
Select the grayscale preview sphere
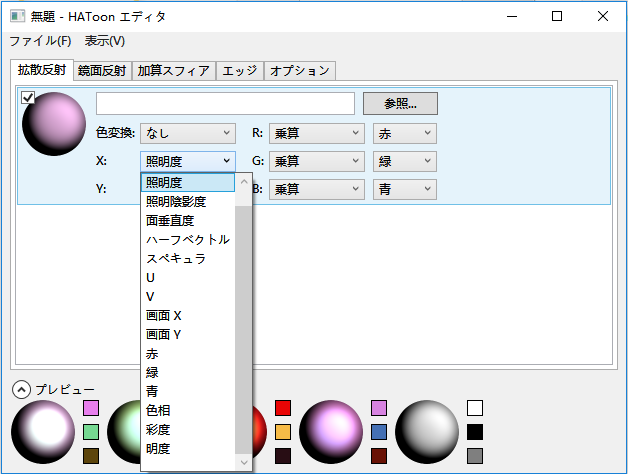pyautogui.click(x=427, y=432)
